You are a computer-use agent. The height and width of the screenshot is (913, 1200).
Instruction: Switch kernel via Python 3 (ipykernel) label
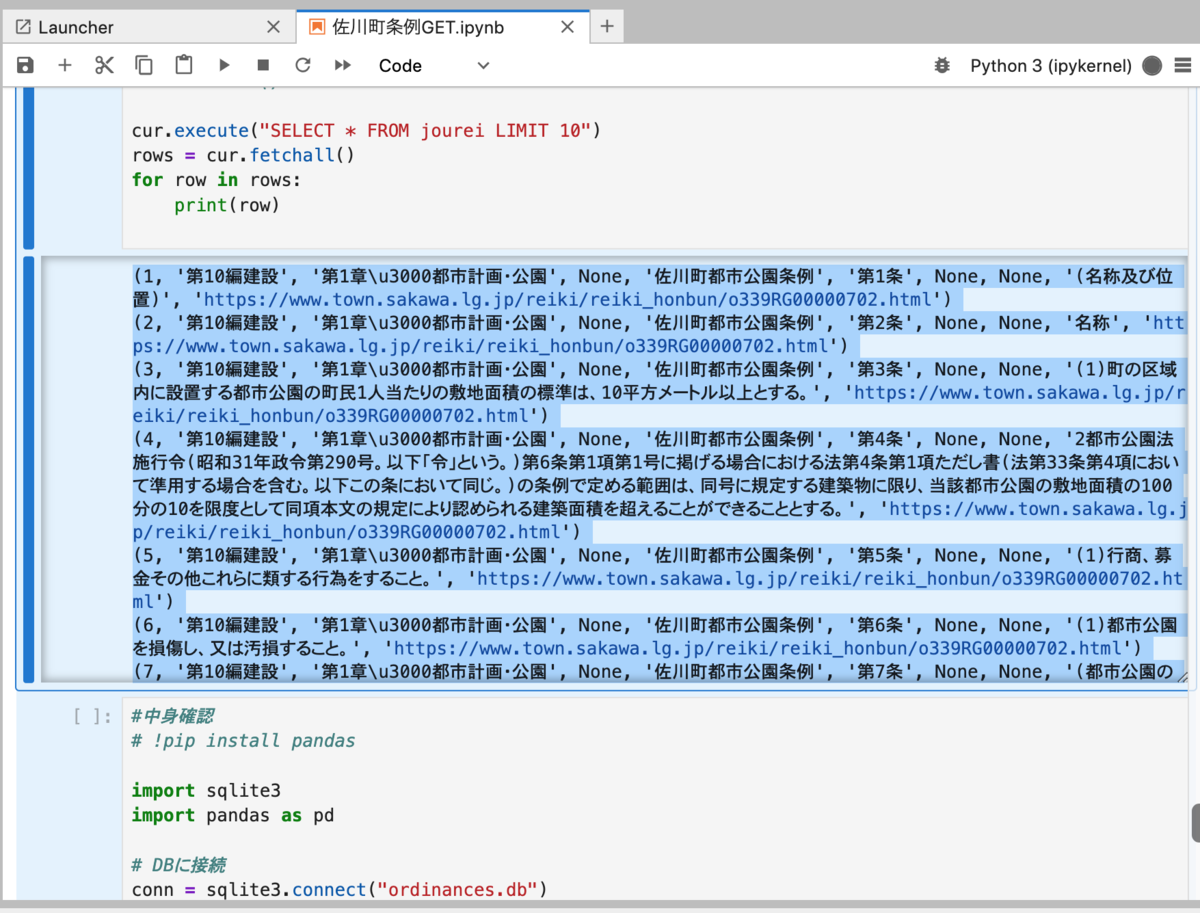coord(1051,66)
